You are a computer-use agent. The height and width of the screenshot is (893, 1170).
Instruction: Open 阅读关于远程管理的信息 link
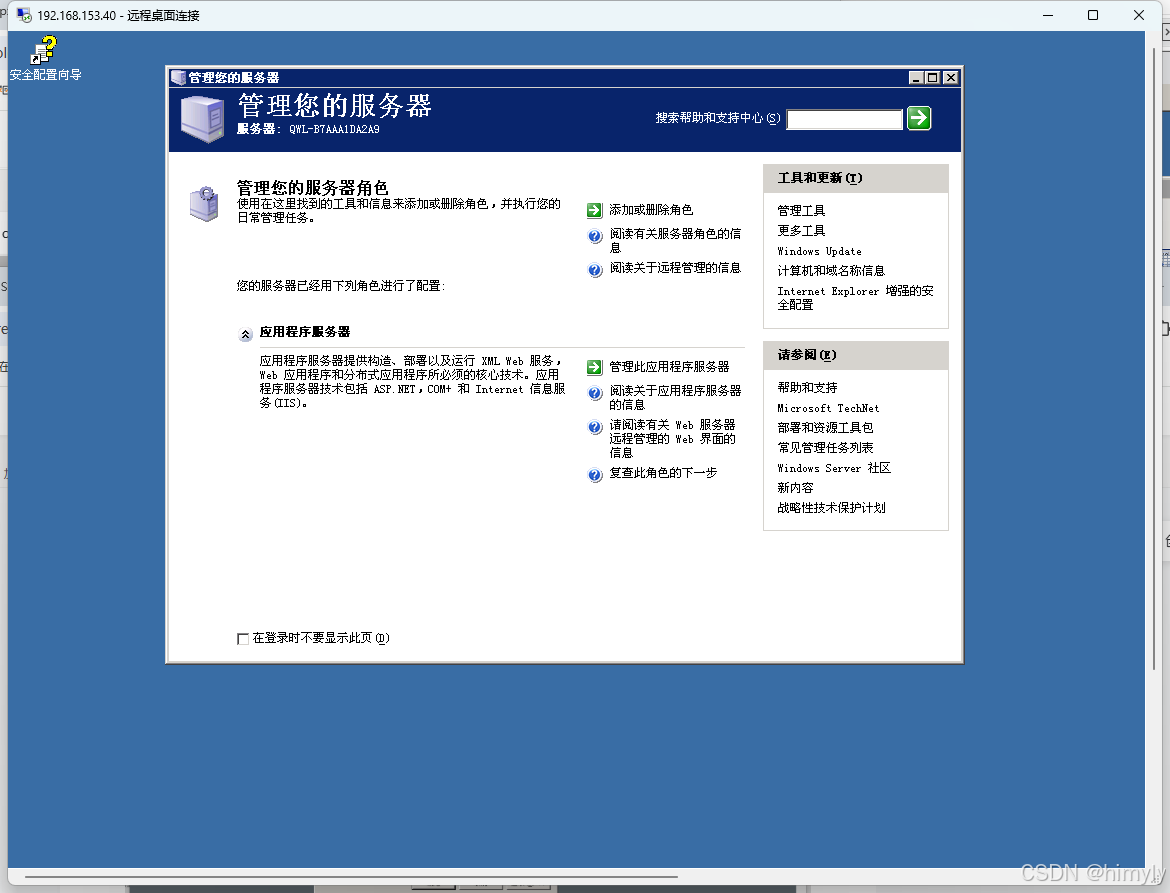(x=675, y=268)
